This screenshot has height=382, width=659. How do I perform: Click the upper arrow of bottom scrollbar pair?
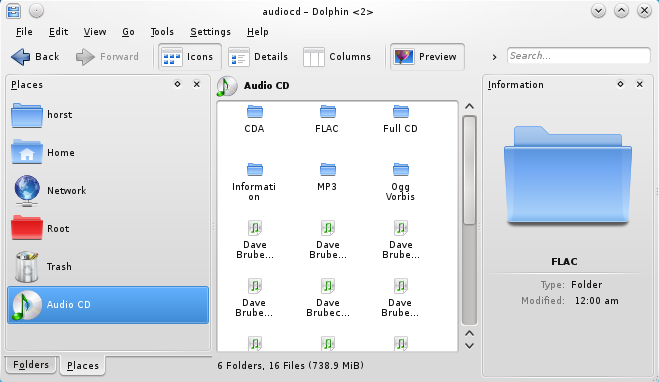pos(469,333)
